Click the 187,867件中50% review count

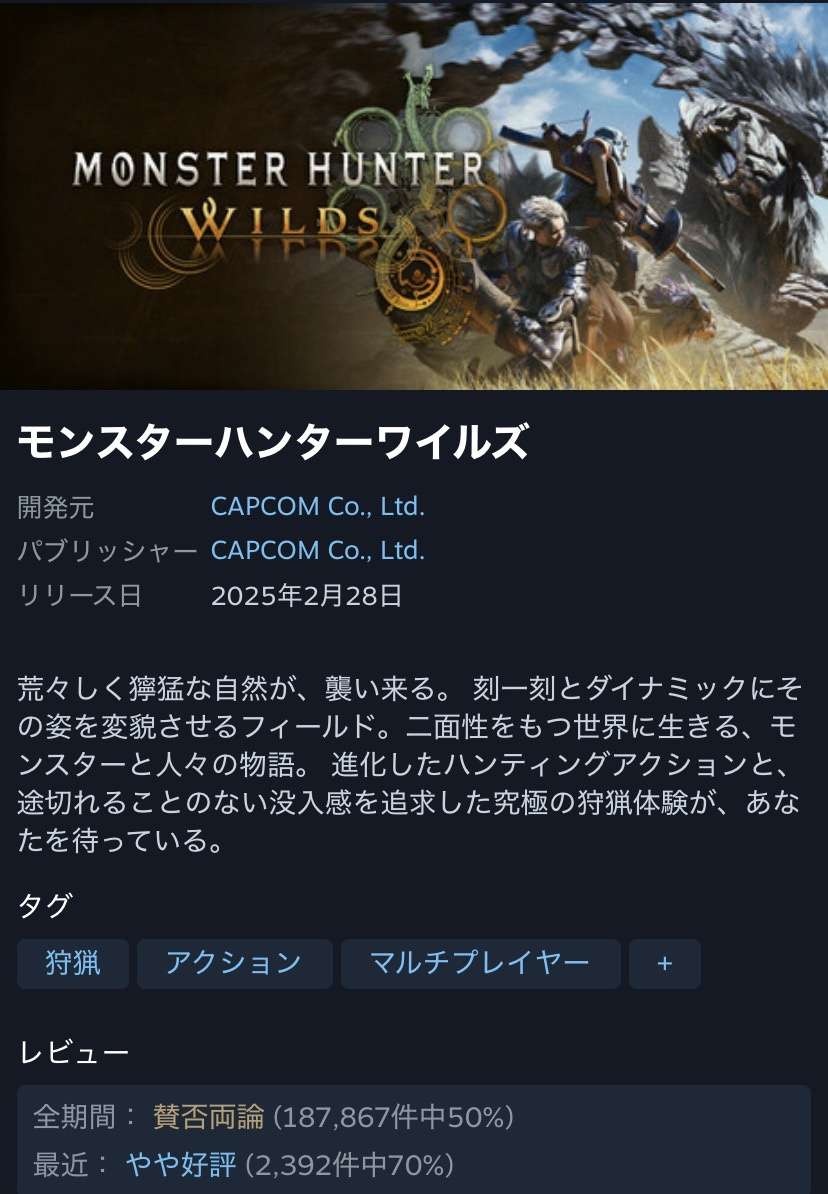click(x=393, y=1117)
